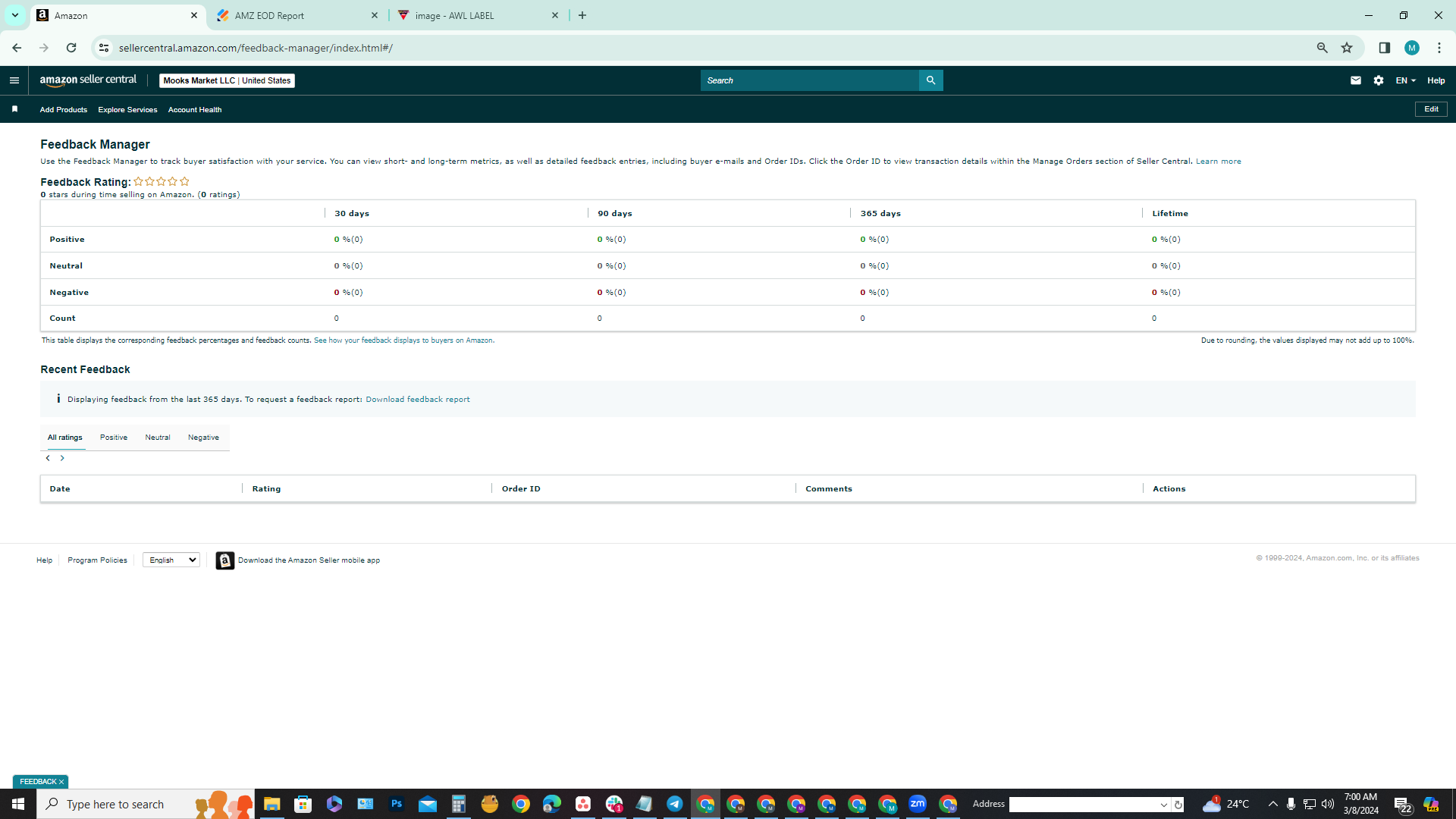Screen dimensions: 1456x819
Task: Click the Edit button
Action: (x=1431, y=109)
